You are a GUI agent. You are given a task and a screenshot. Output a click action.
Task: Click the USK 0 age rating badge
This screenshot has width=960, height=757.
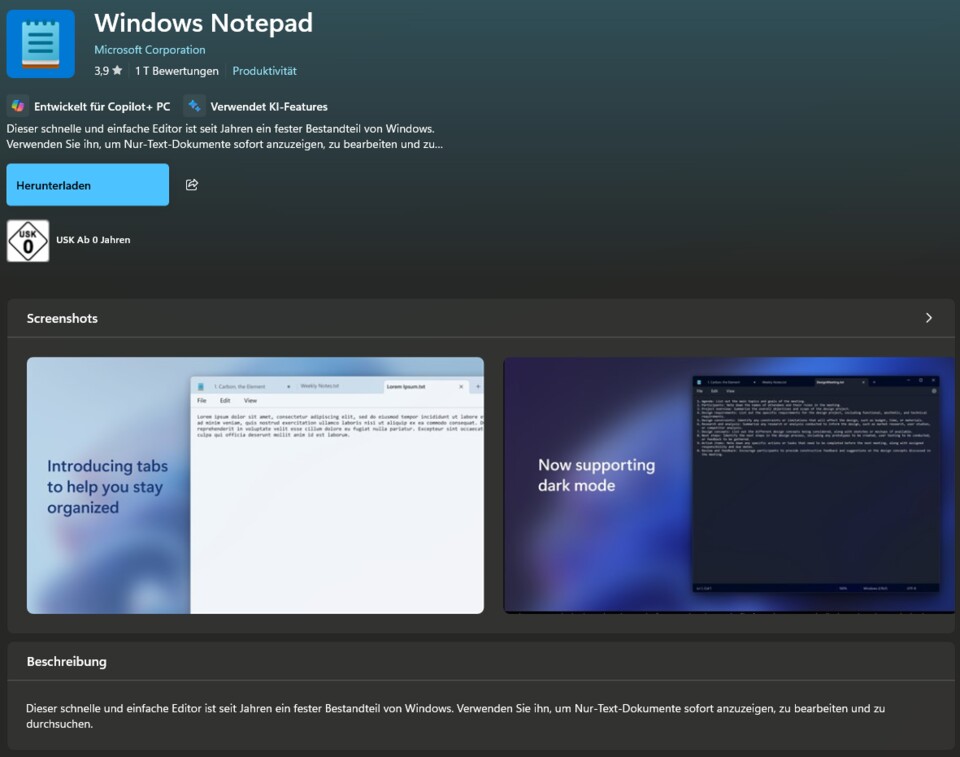(x=27, y=240)
